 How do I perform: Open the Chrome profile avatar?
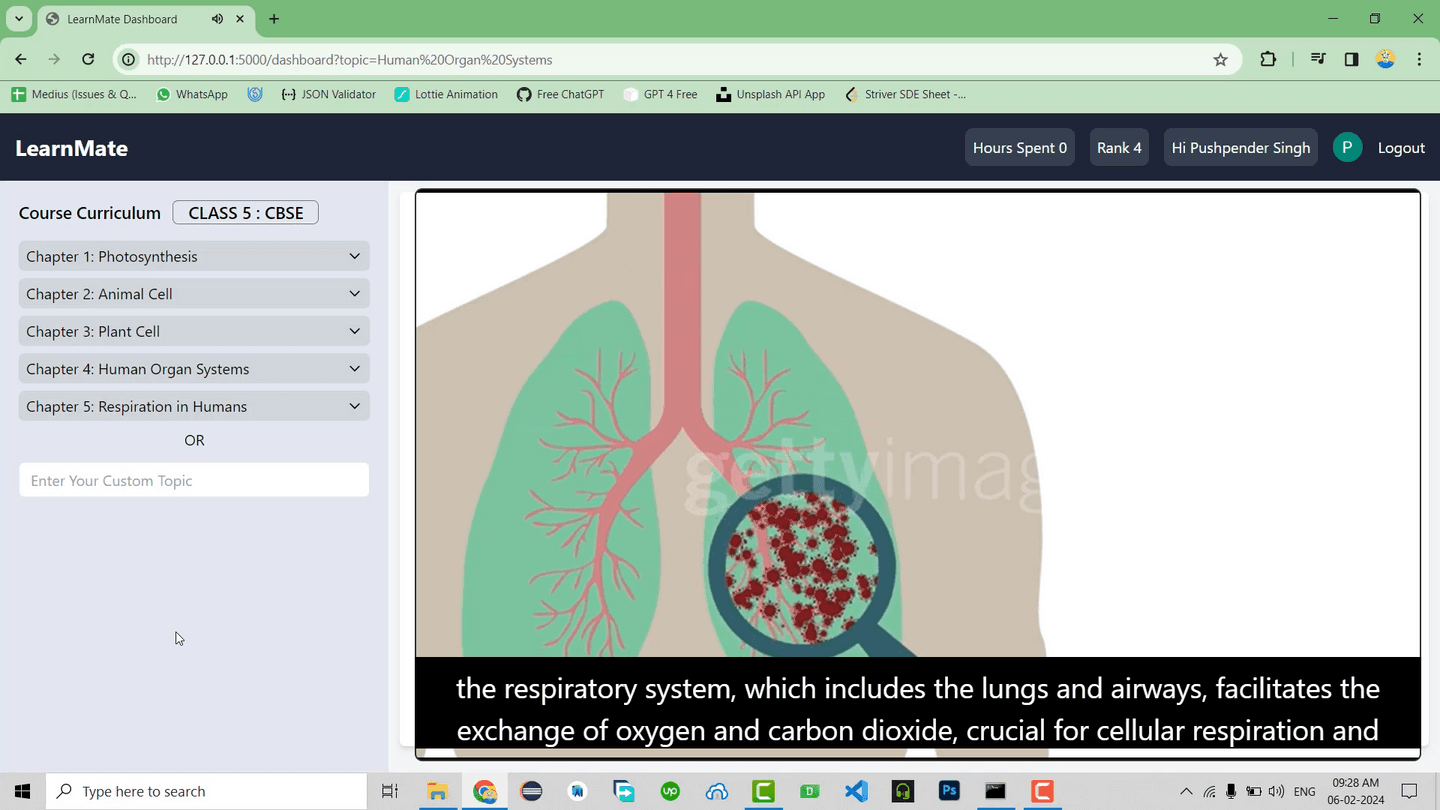point(1385,59)
